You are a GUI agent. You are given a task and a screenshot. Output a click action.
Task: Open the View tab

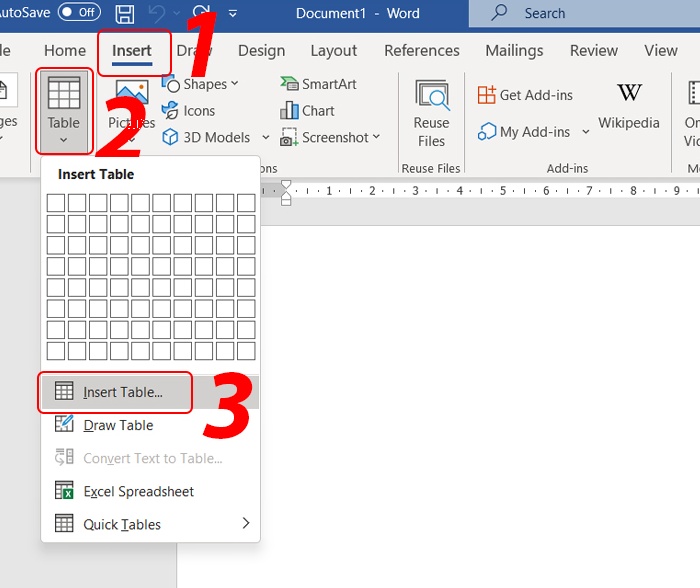point(661,50)
